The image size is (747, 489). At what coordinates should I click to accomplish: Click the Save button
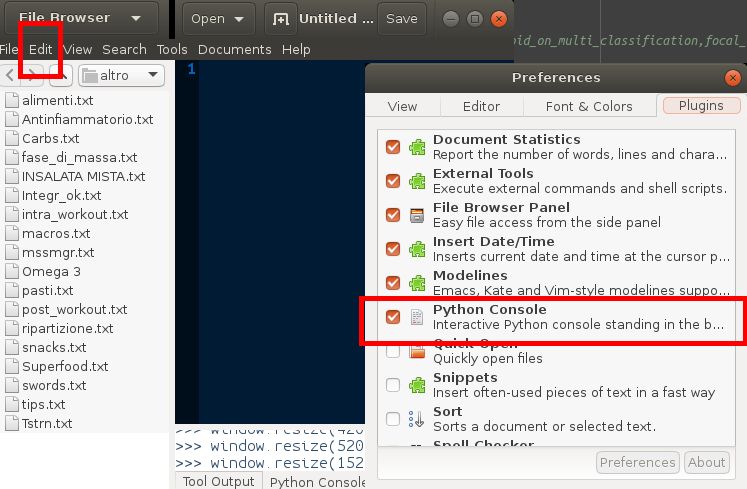402,19
